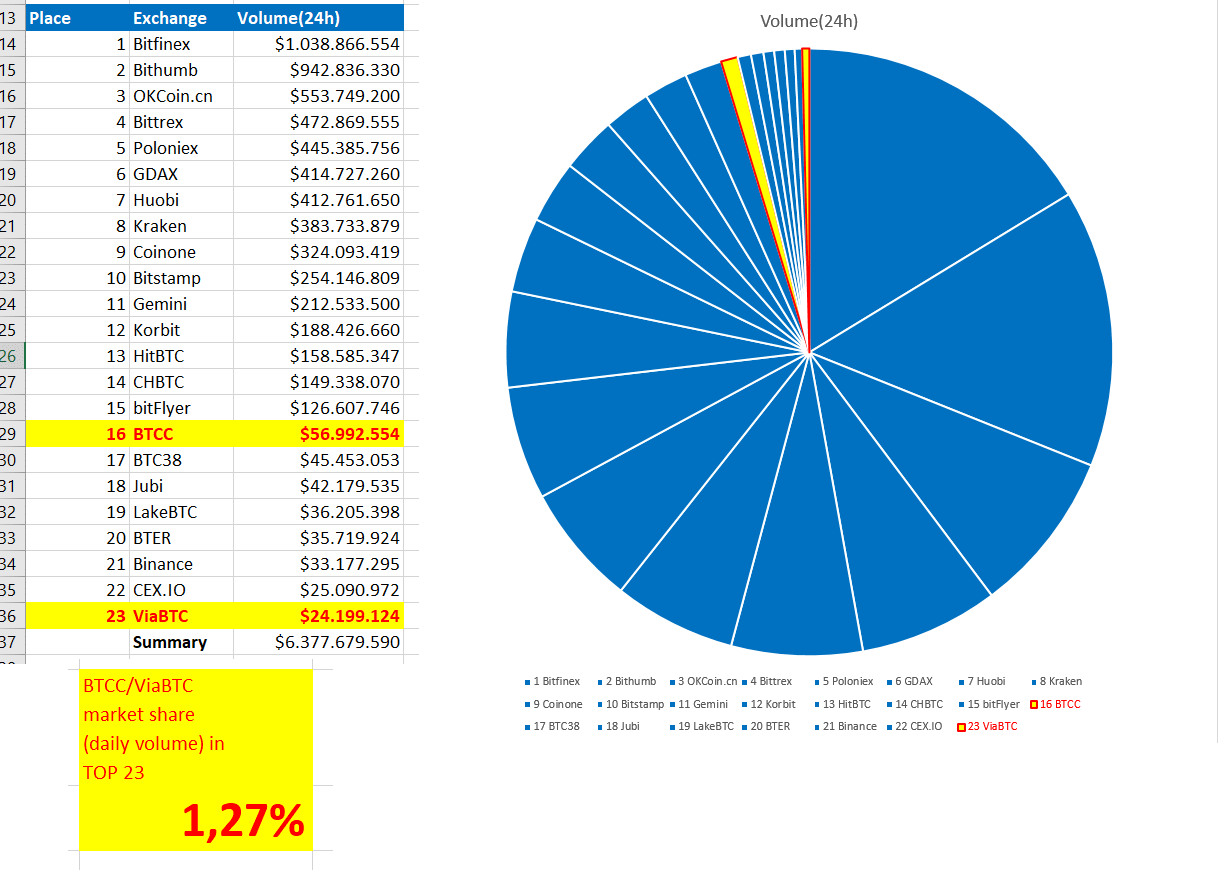1218x893 pixels.
Task: Select the BTCC/ViaBTC market share note text
Action: [x=154, y=729]
